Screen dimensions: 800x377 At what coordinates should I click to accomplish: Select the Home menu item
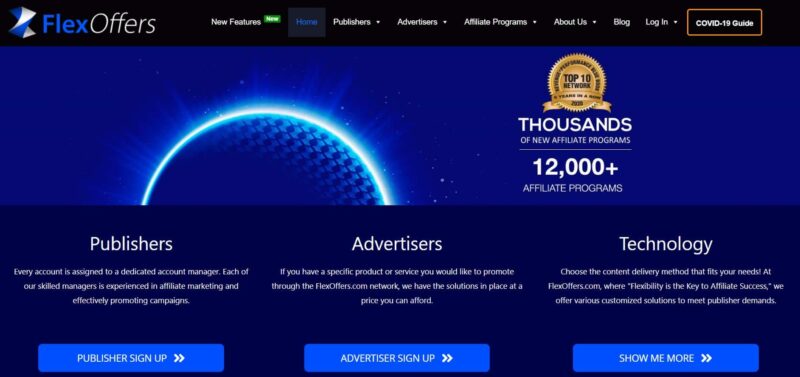click(307, 22)
